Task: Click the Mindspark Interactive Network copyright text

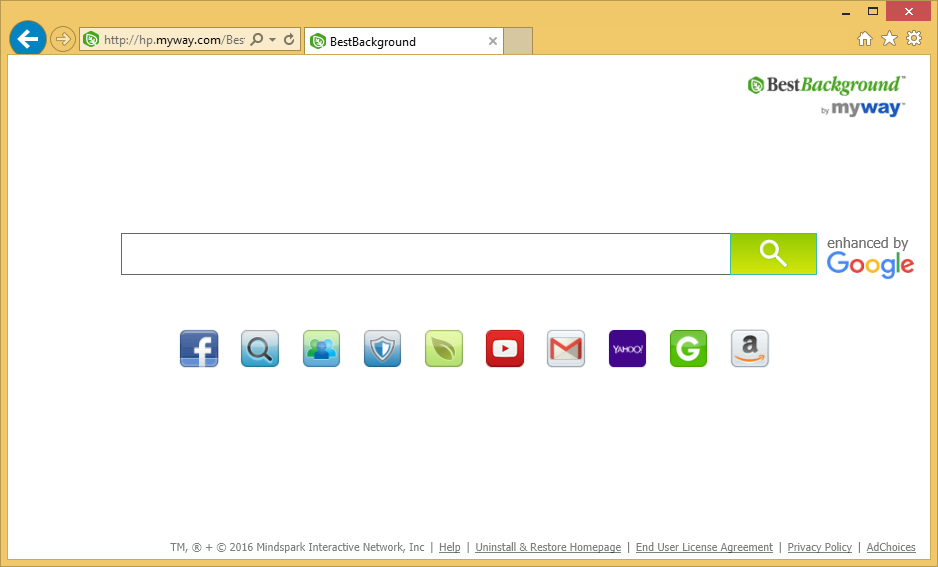Action: [297, 547]
